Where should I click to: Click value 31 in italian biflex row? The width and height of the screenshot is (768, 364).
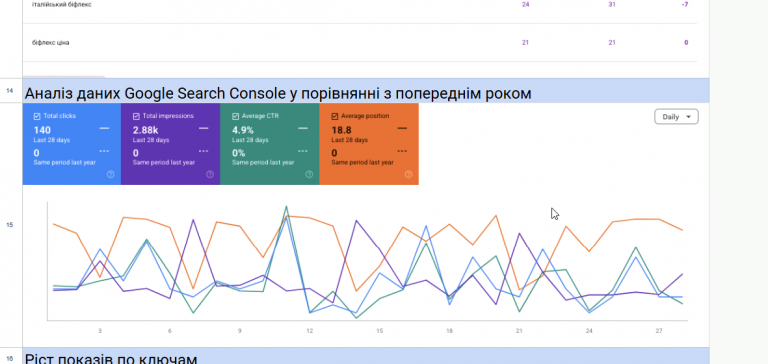(x=612, y=4)
